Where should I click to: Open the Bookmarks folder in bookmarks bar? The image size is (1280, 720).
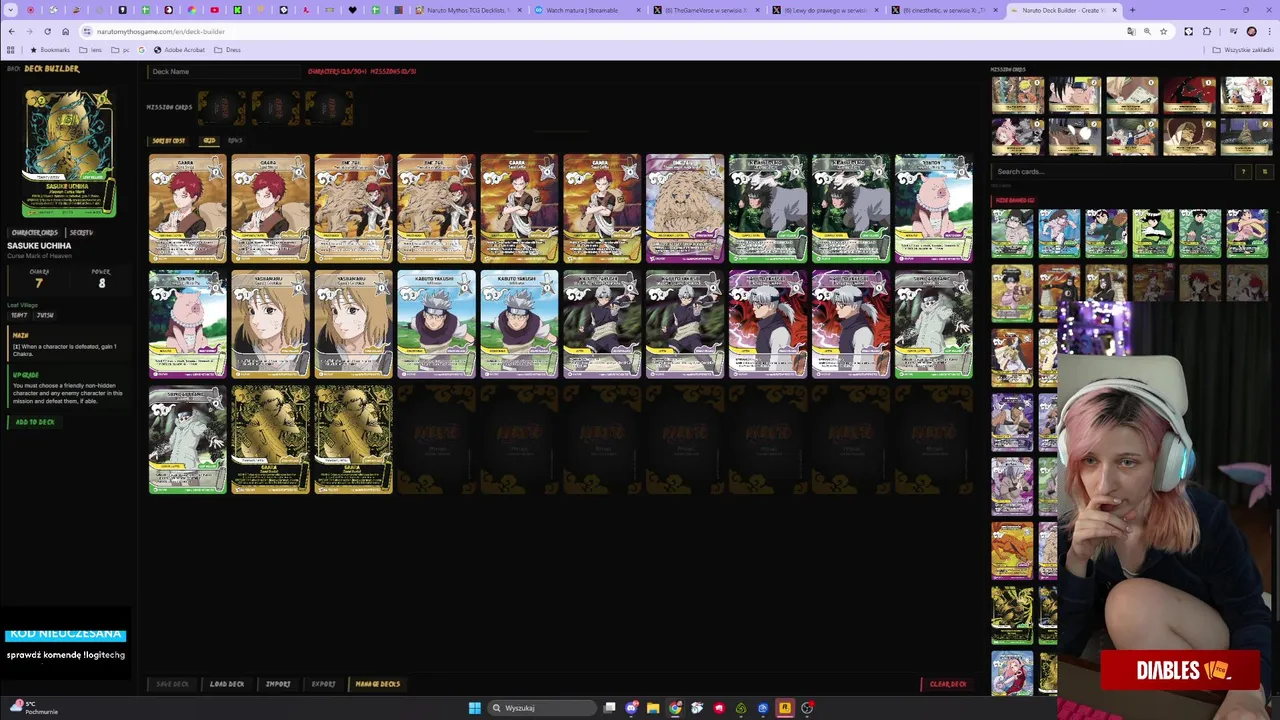click(50, 50)
